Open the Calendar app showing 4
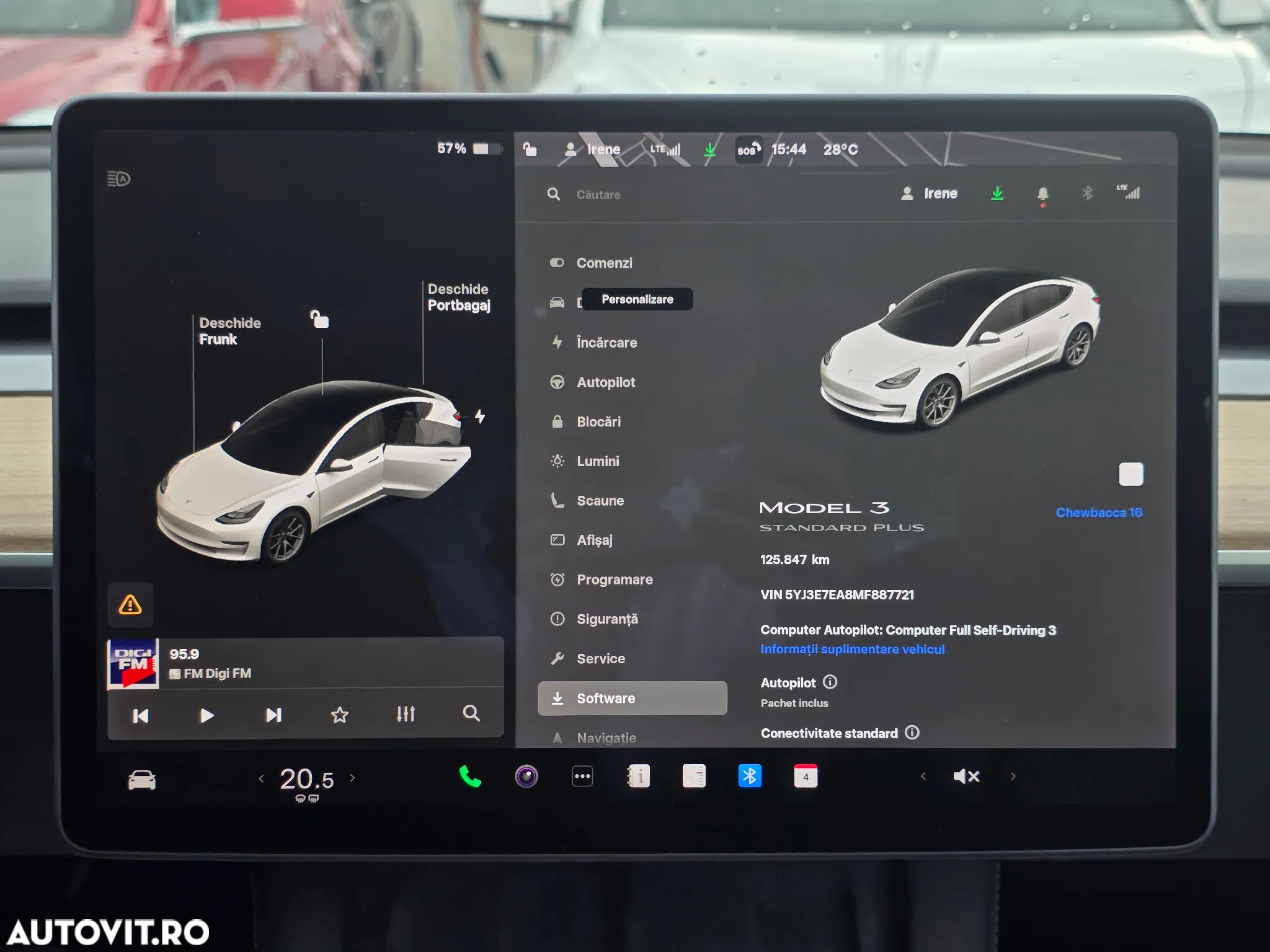The image size is (1270, 952). [x=806, y=776]
